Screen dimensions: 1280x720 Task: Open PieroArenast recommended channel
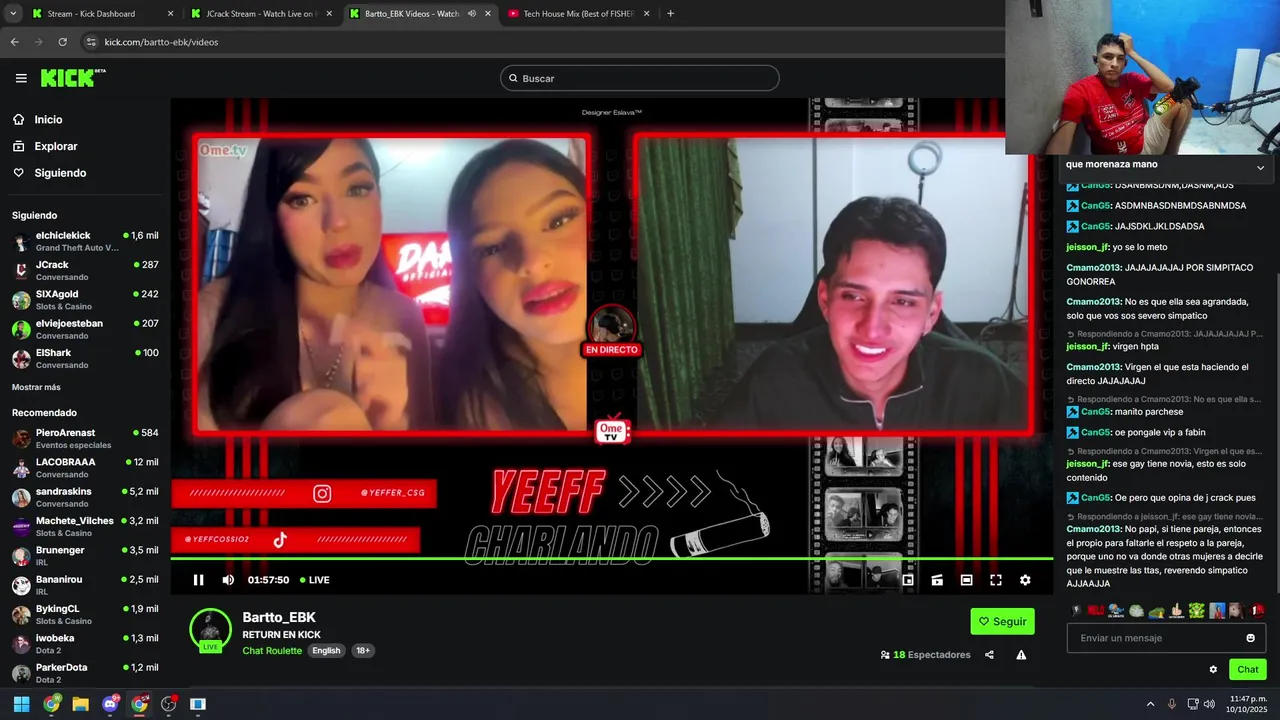point(85,438)
